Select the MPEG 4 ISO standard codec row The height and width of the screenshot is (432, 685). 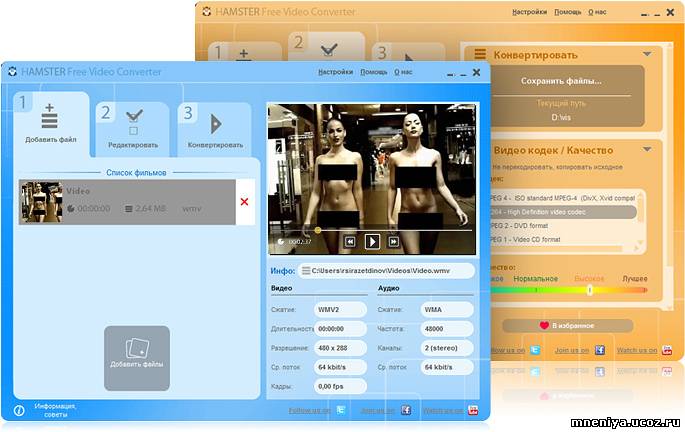tap(563, 198)
